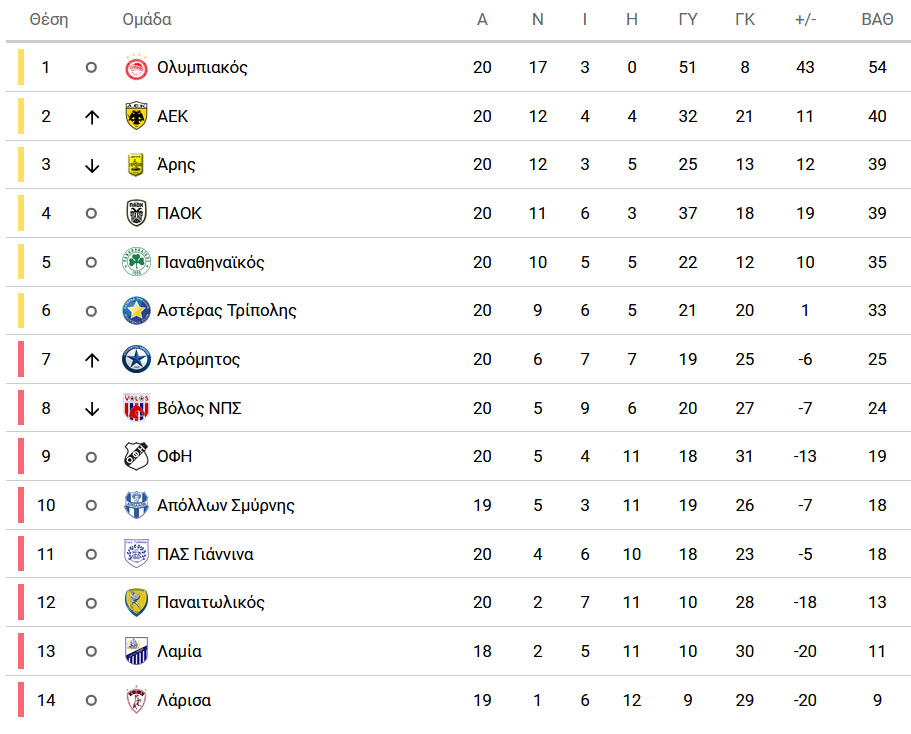
Task: Click the Ολυμπιακός club crest
Action: point(137,67)
